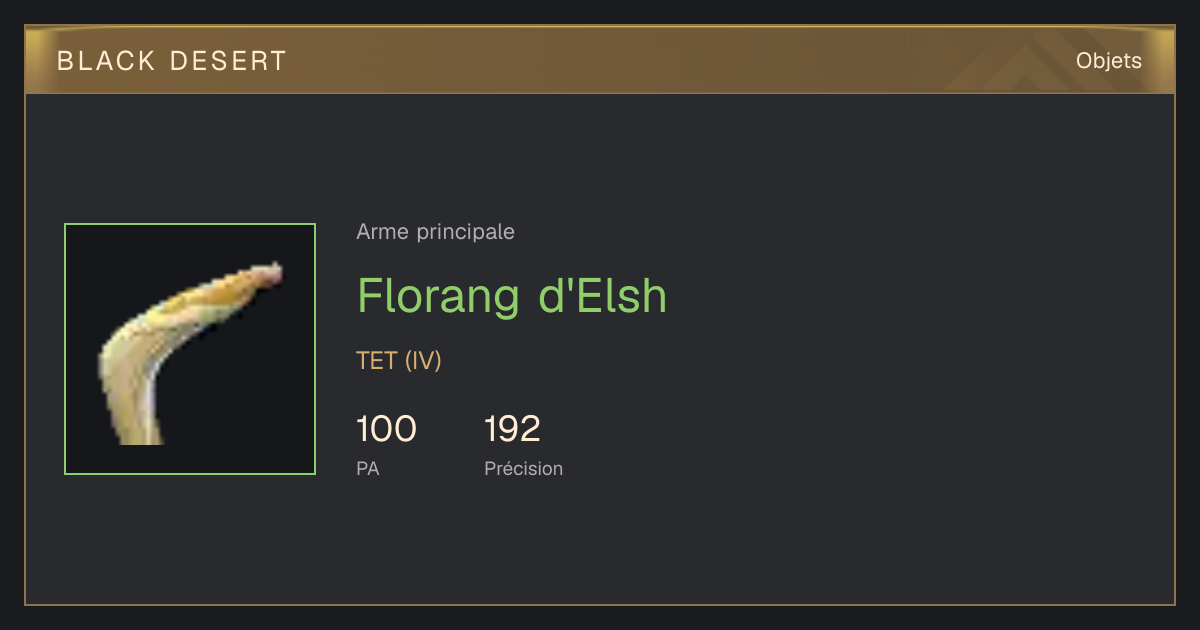Click the 192 Précision value

click(x=513, y=429)
